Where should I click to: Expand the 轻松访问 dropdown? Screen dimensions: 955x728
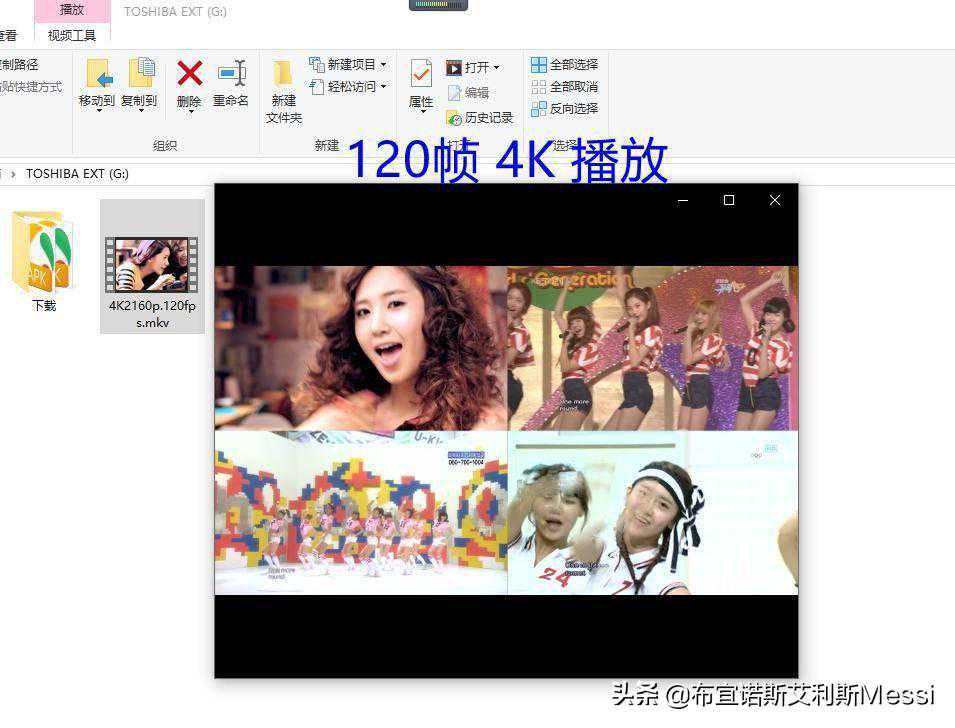383,87
